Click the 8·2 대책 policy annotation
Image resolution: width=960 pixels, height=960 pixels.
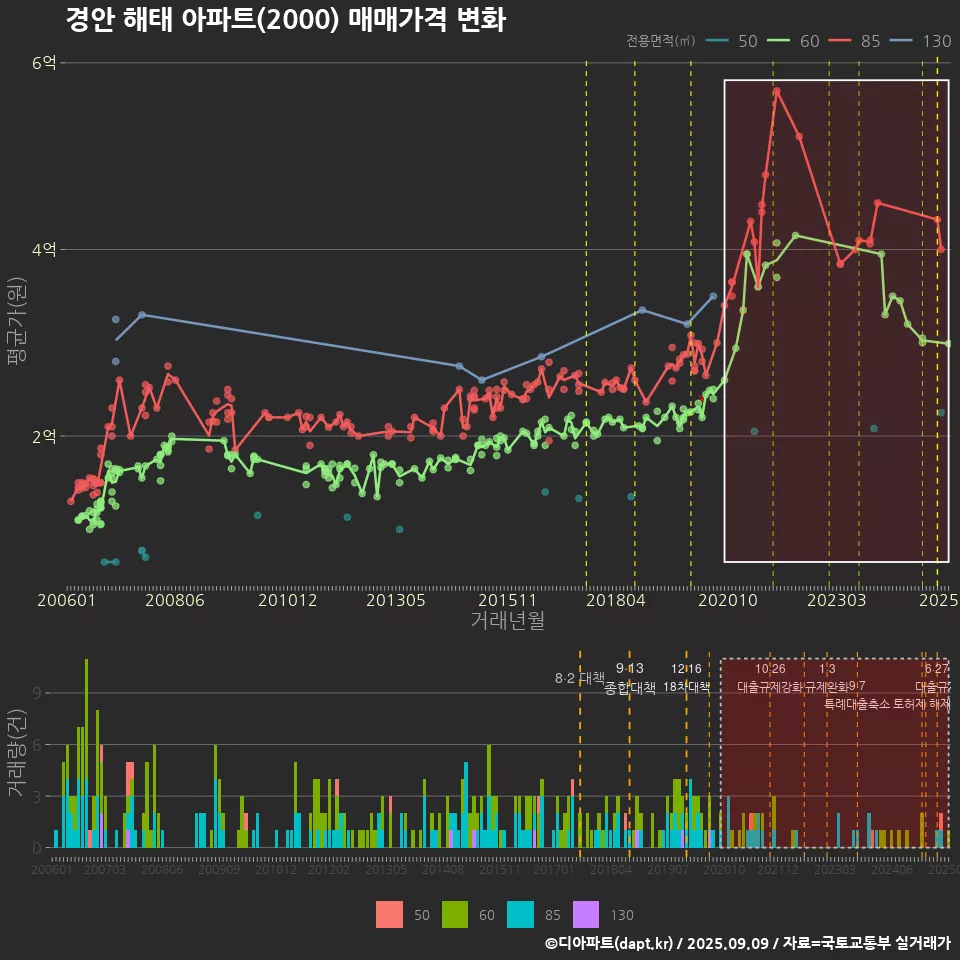[x=580, y=678]
